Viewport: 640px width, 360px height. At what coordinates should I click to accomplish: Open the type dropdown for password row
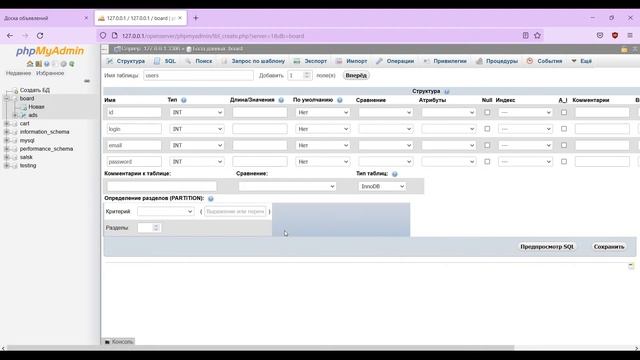coord(197,162)
